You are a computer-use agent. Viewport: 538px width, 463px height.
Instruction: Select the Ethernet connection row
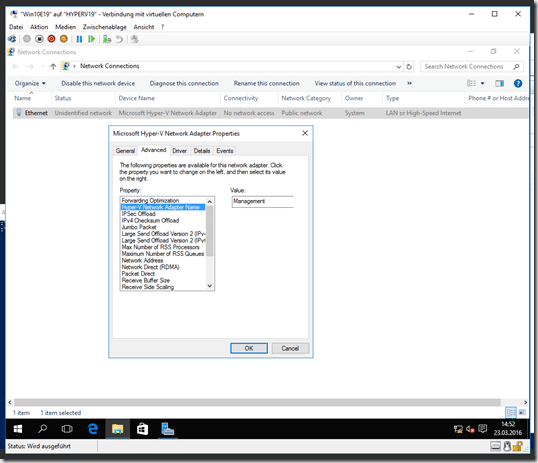pos(270,113)
